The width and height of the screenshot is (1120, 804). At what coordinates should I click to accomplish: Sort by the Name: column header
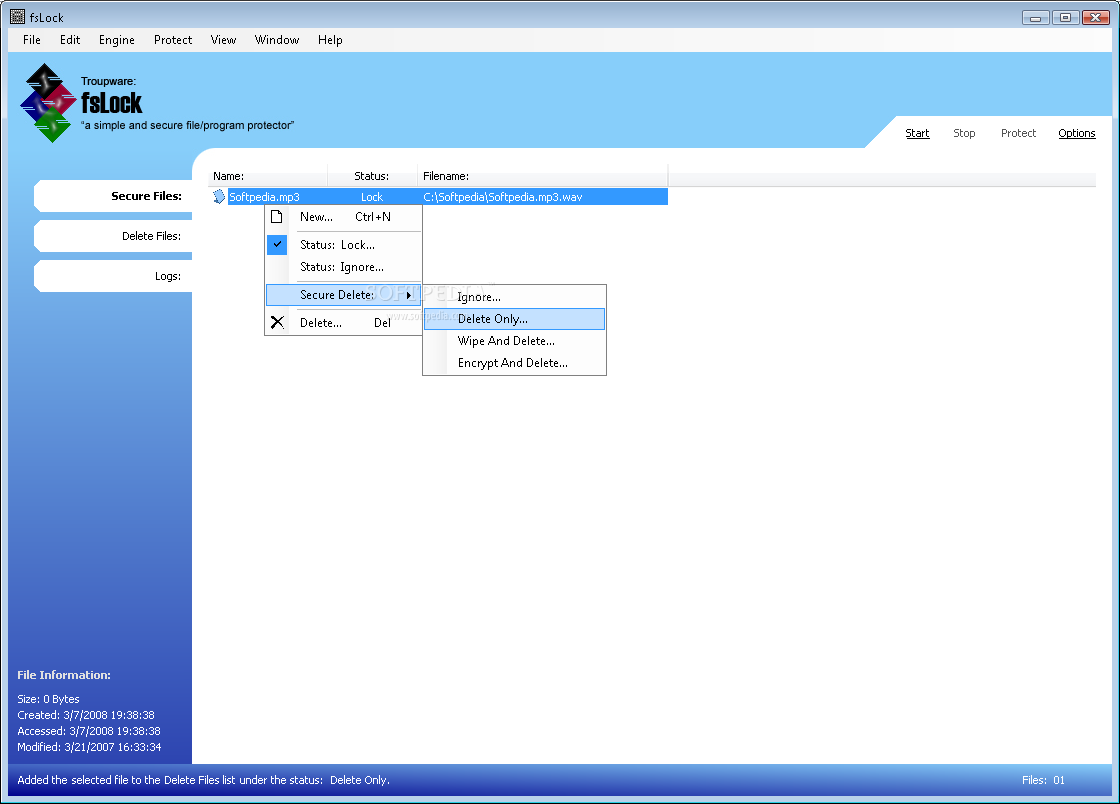point(268,176)
